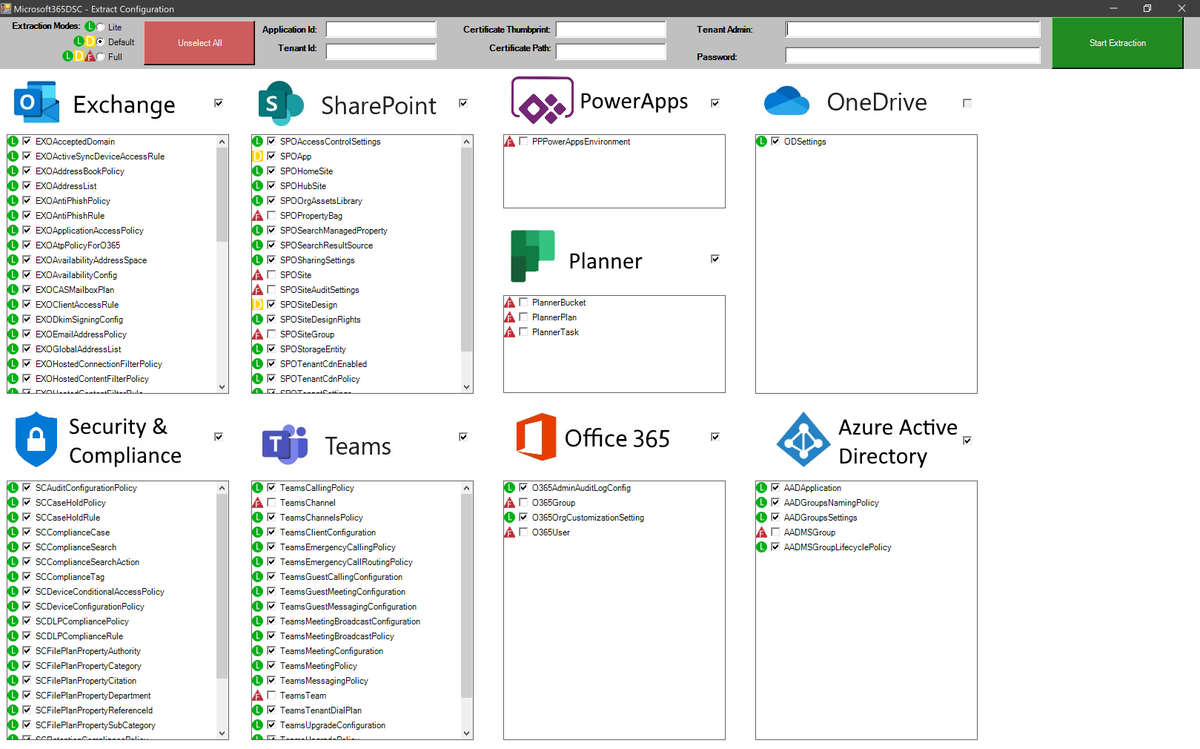This screenshot has height=749, width=1200.
Task: Click the SCDLPComplianceRule list entry
Action: [79, 636]
